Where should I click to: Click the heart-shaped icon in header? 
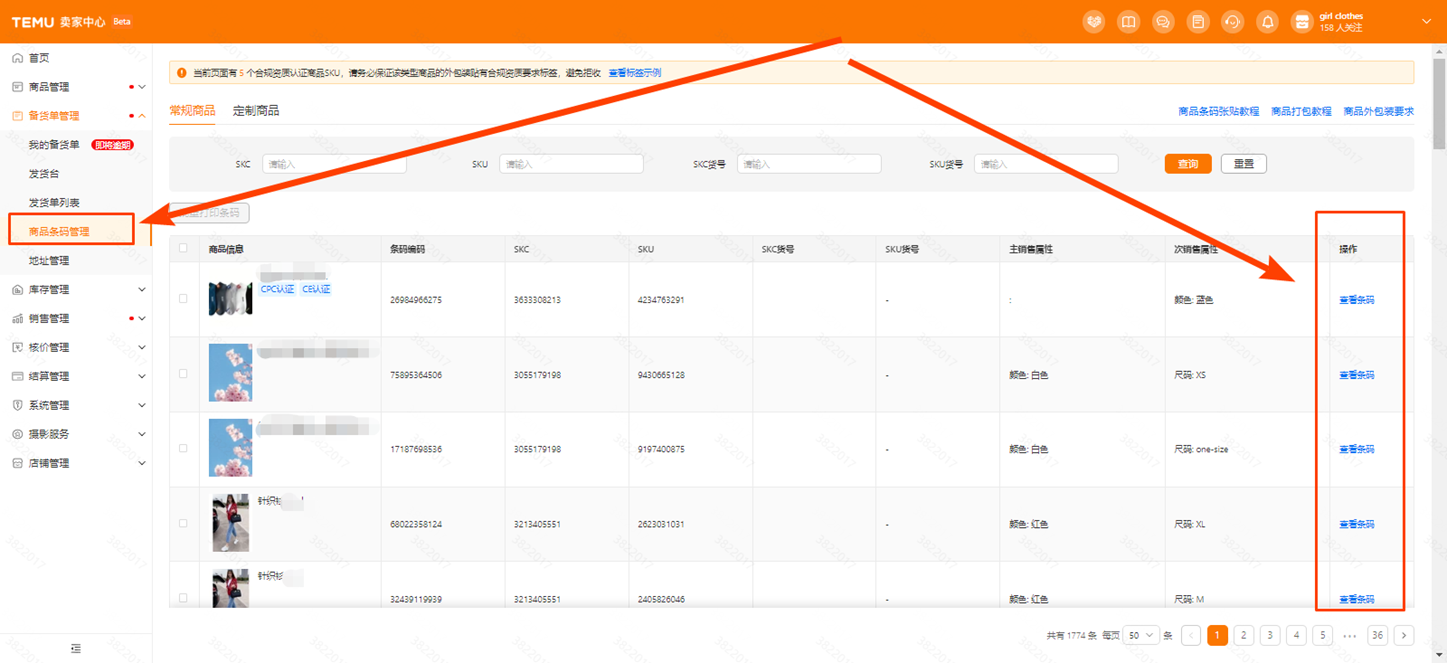click(1094, 22)
